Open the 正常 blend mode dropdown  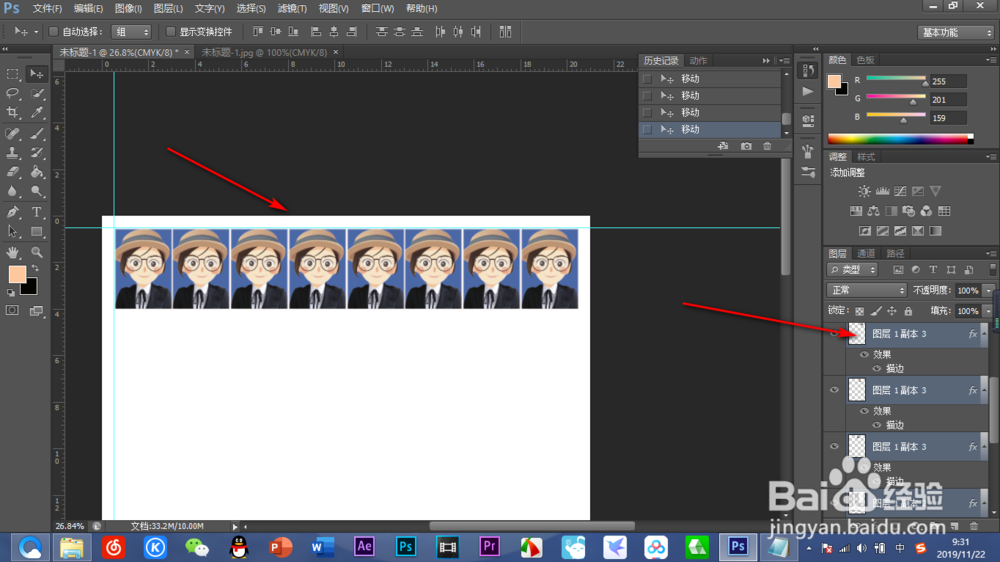click(x=867, y=290)
